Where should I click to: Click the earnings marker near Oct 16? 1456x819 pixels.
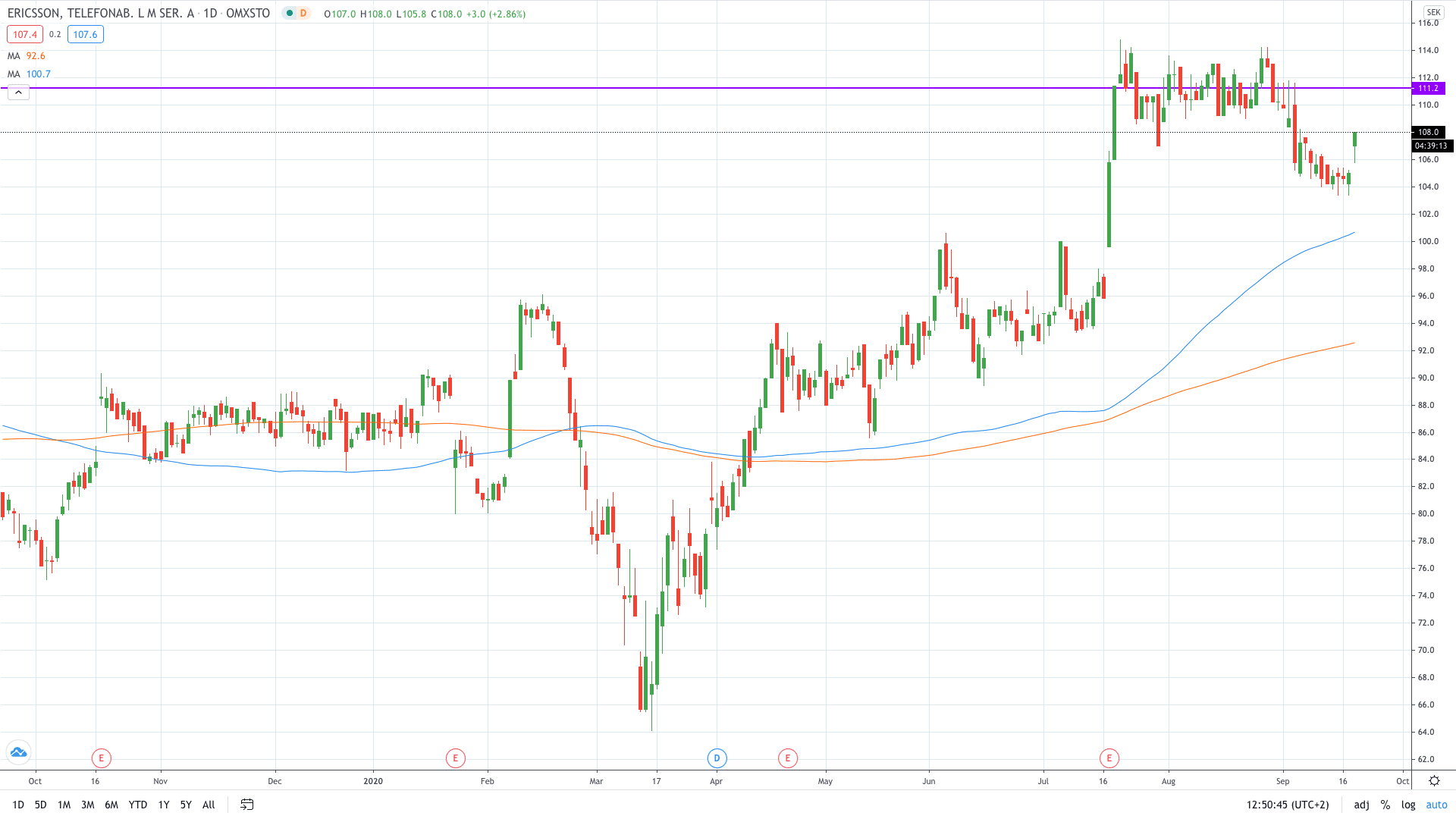(101, 758)
